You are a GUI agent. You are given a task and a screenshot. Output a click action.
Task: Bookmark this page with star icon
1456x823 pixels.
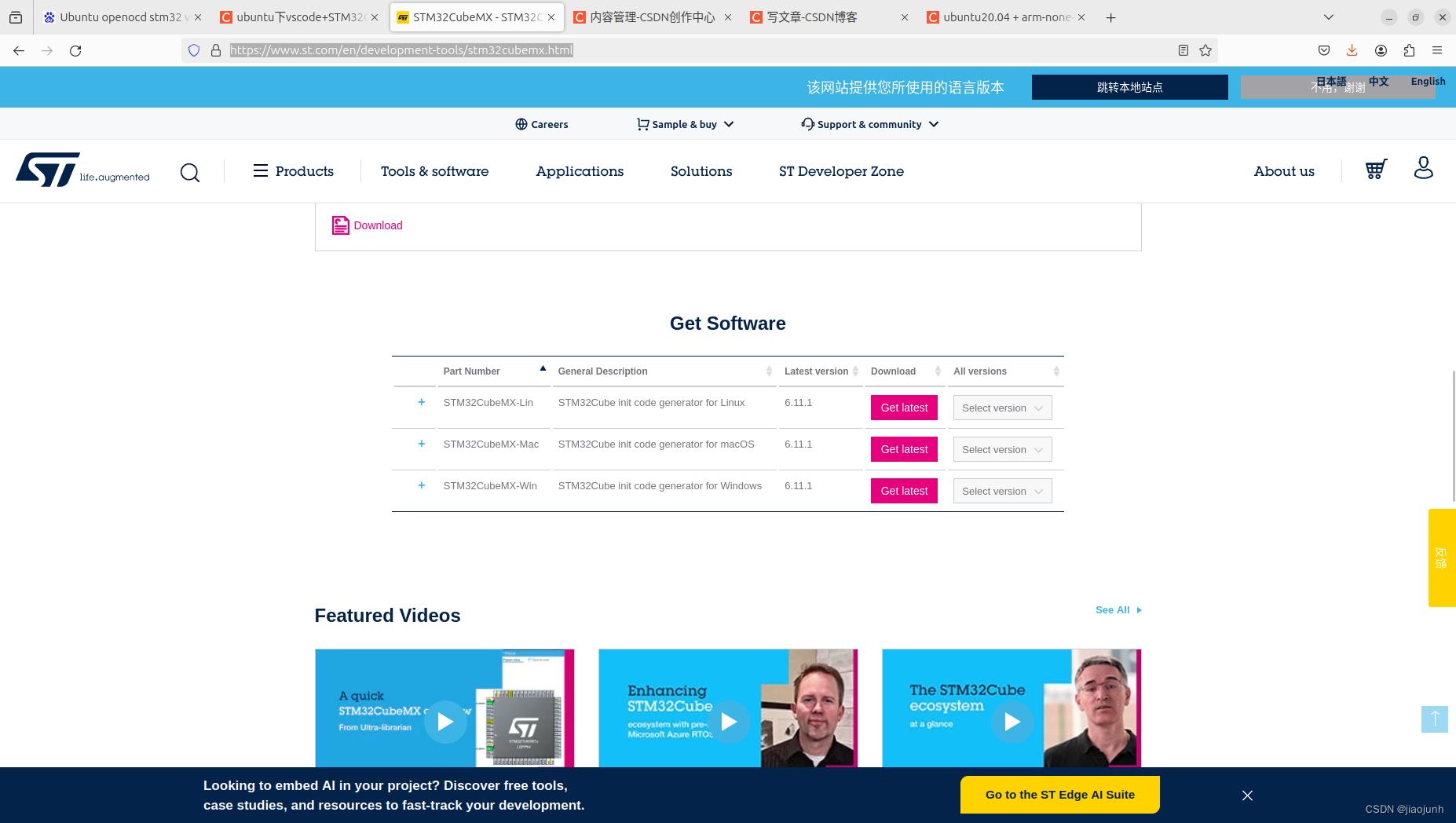click(x=1205, y=50)
